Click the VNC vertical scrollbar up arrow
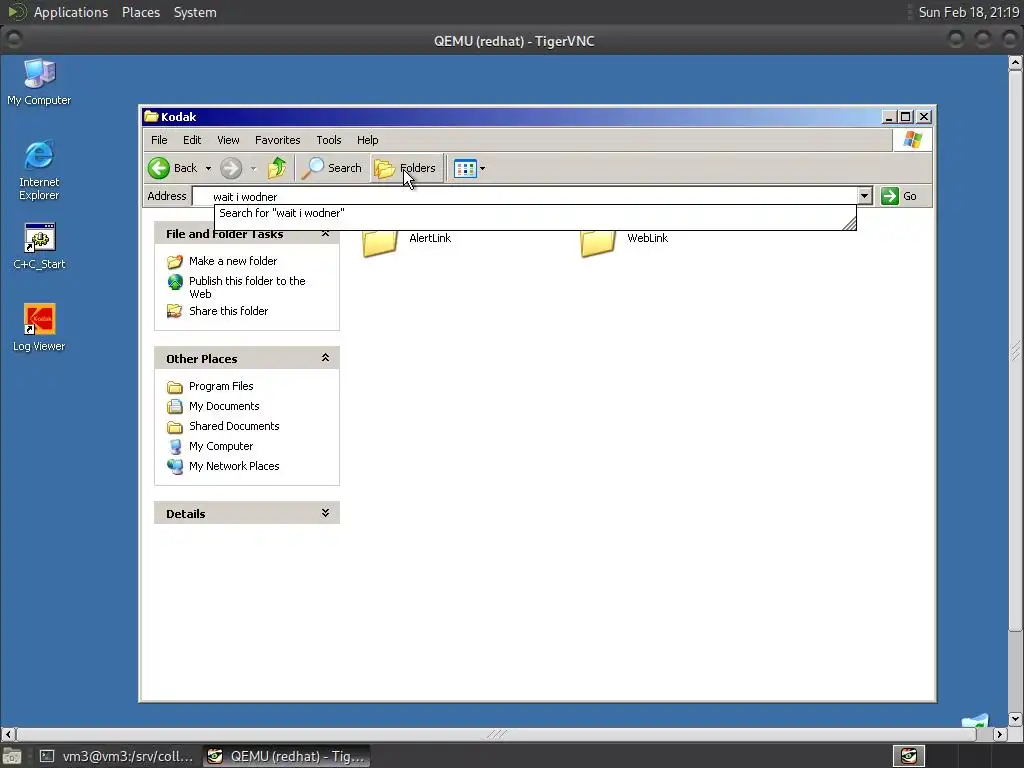Viewport: 1024px width, 768px height. 1015,63
